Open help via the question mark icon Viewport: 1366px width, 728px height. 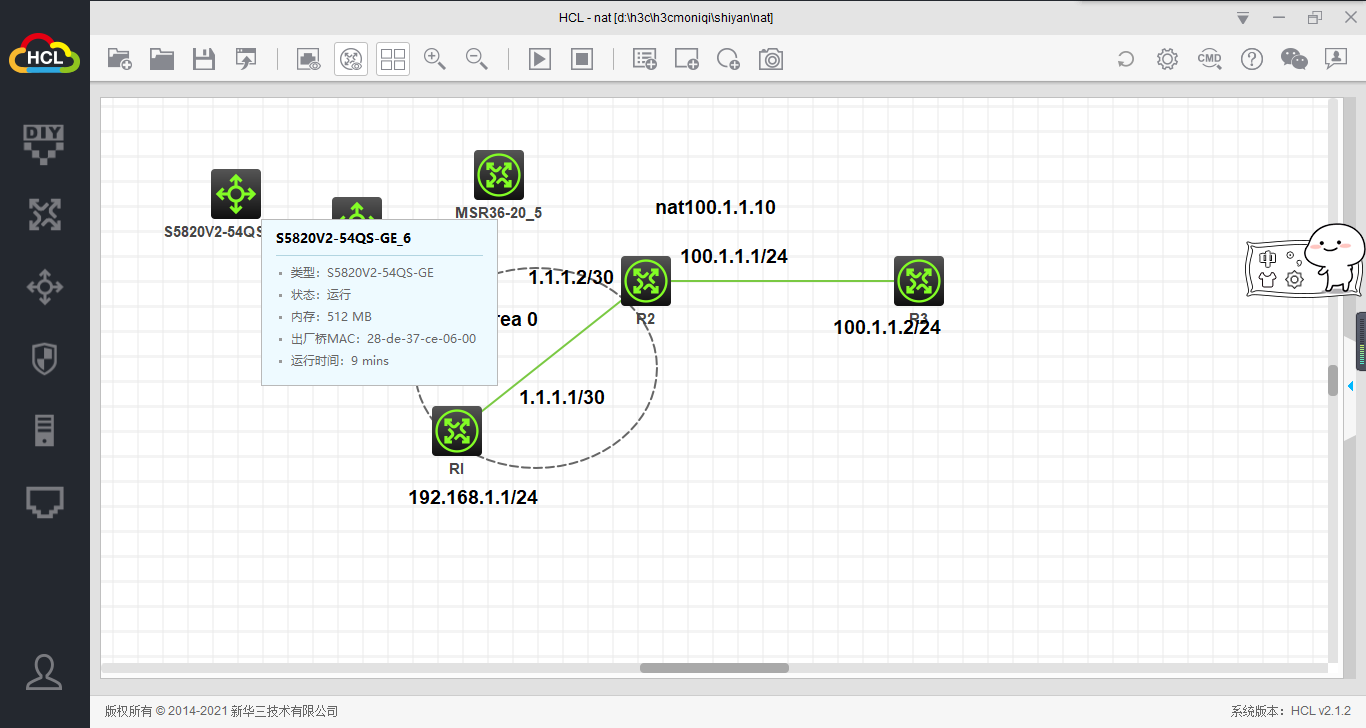1252,59
